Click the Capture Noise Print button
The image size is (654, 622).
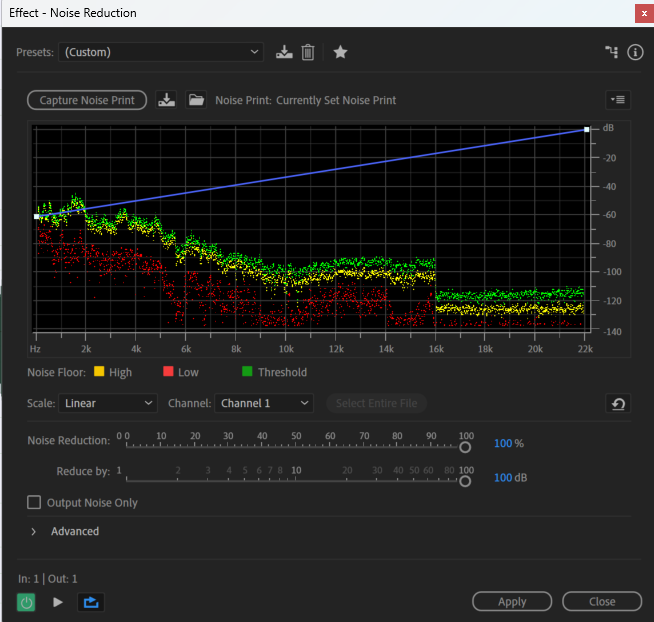tap(87, 100)
